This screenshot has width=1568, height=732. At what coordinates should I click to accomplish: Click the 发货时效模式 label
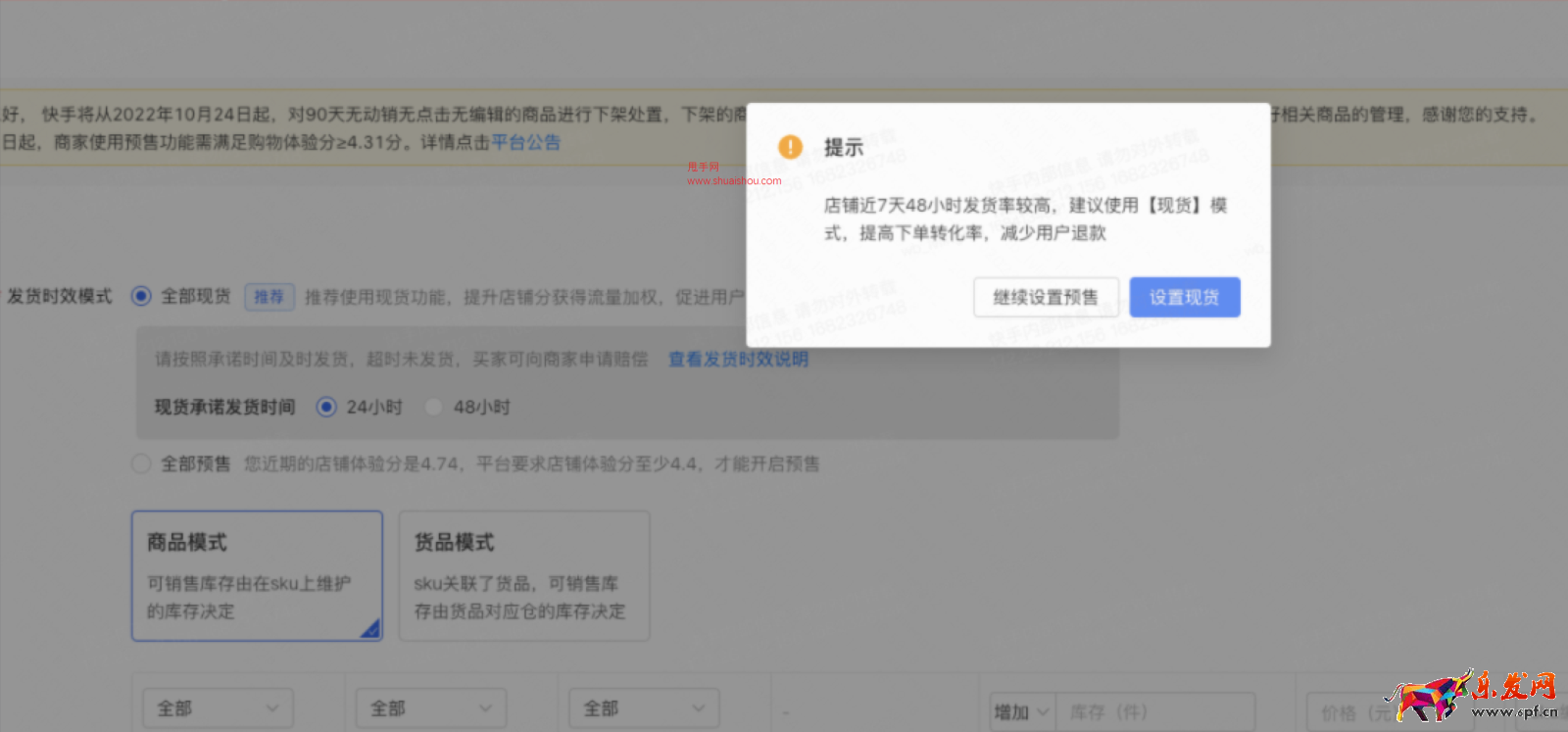click(60, 296)
